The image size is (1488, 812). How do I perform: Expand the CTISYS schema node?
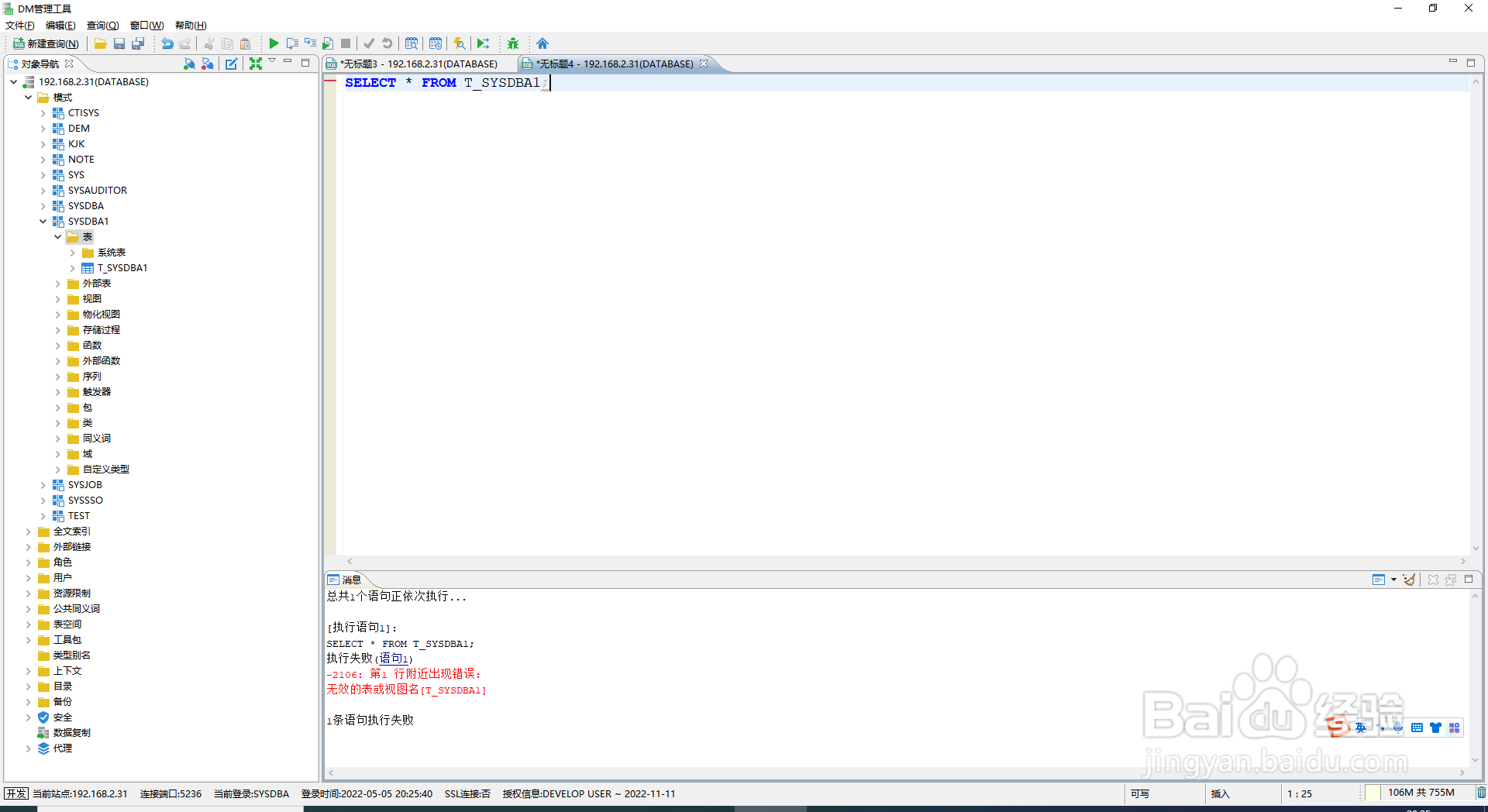(x=43, y=113)
